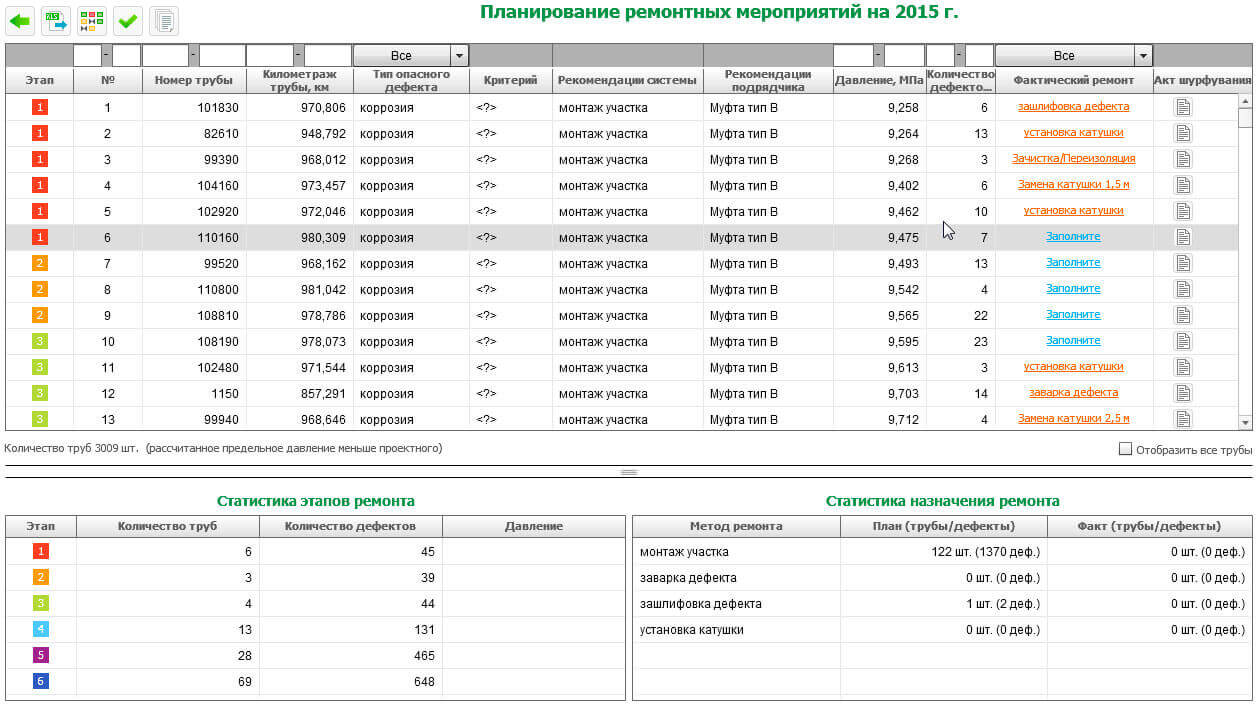Click the 'монтаж участка' row in repair statistics

coord(942,551)
